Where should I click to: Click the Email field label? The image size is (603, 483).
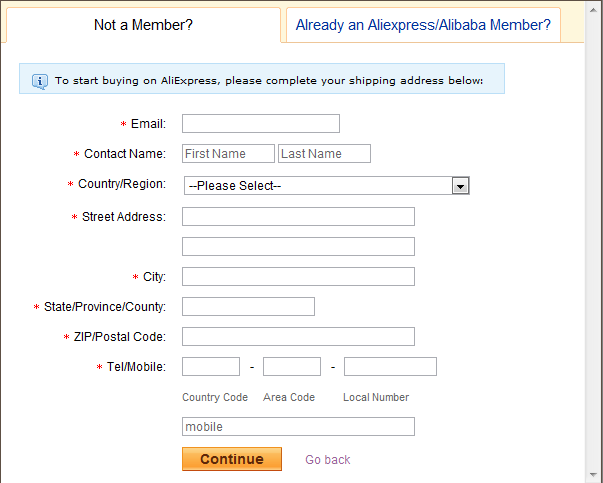point(148,124)
